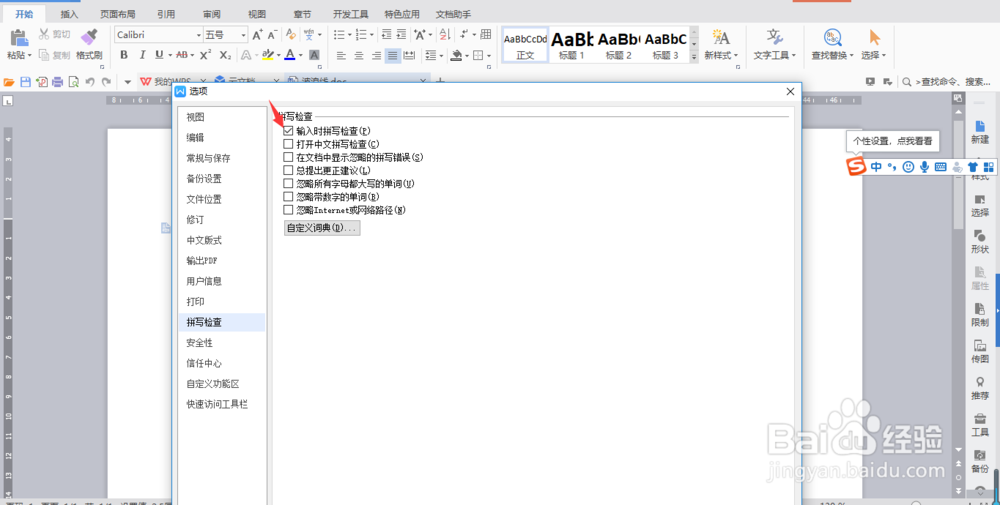Check 忽略Internet或网络路径 option
Image resolution: width=1000 pixels, height=505 pixels.
[288, 210]
